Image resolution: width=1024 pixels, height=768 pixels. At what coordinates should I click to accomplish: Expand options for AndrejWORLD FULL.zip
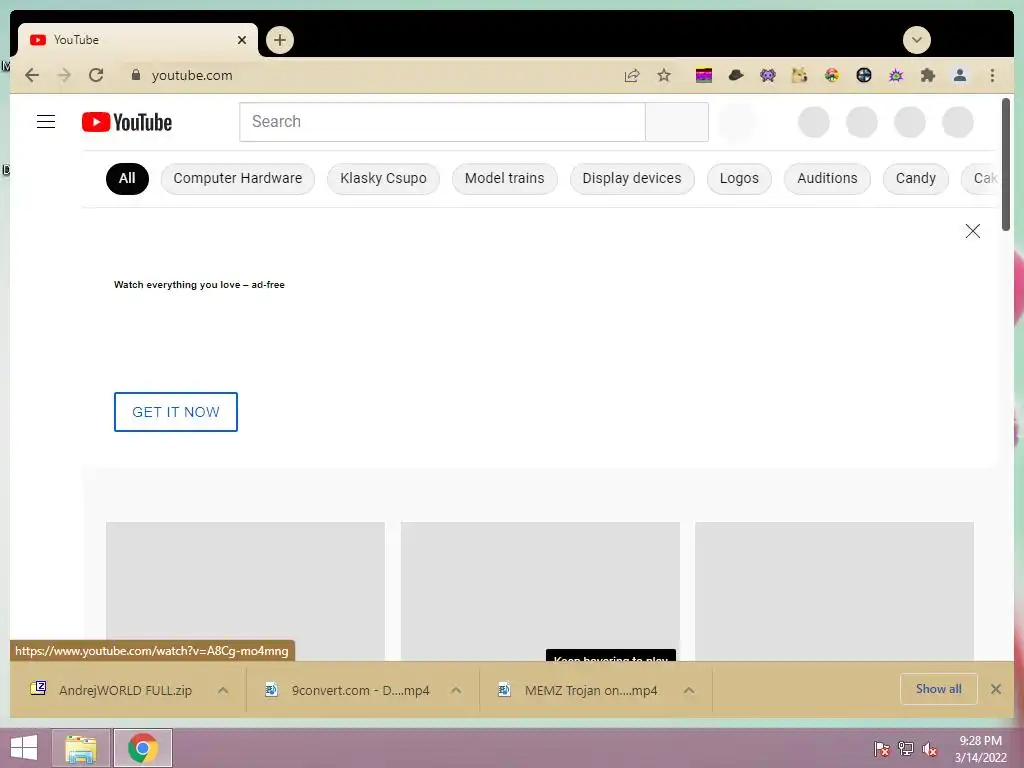pyautogui.click(x=223, y=690)
